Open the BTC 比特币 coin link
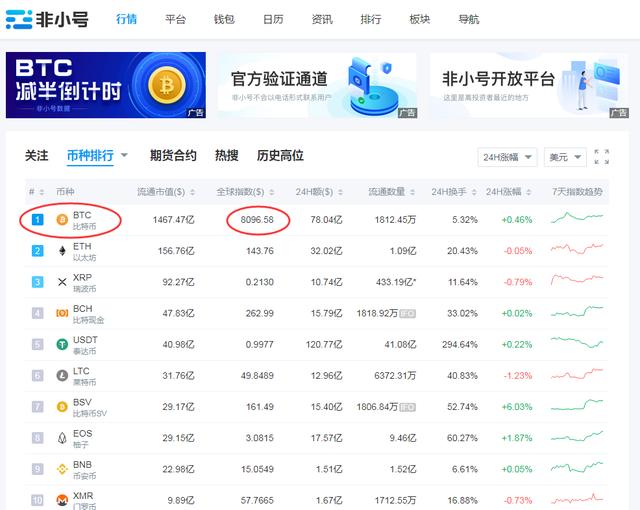 tap(84, 220)
